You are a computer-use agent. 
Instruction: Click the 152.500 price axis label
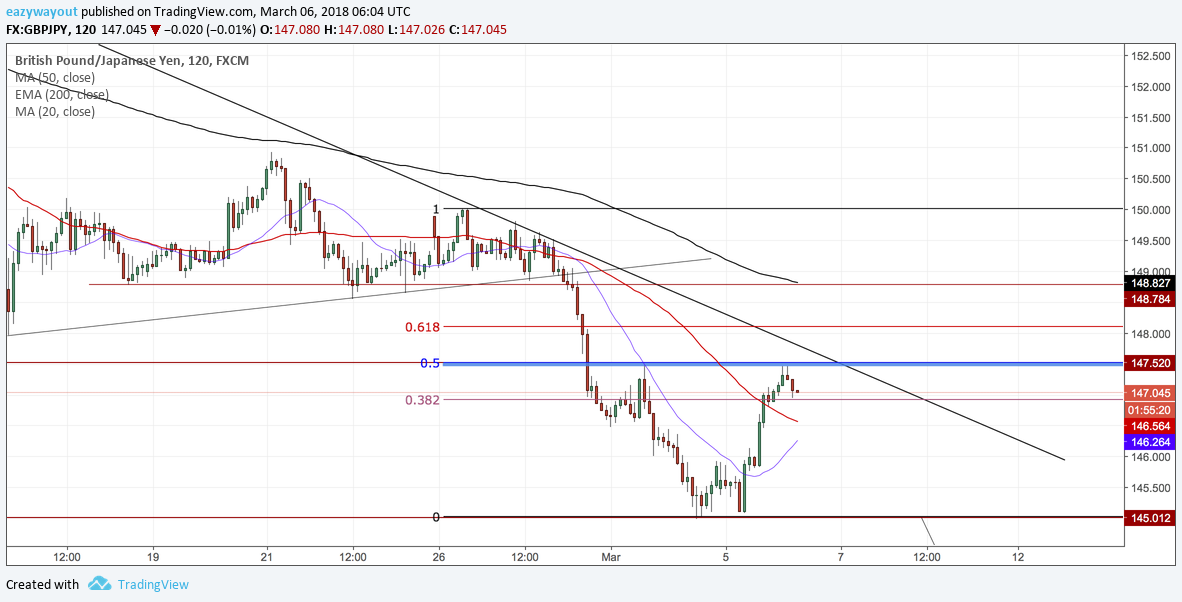[1150, 56]
